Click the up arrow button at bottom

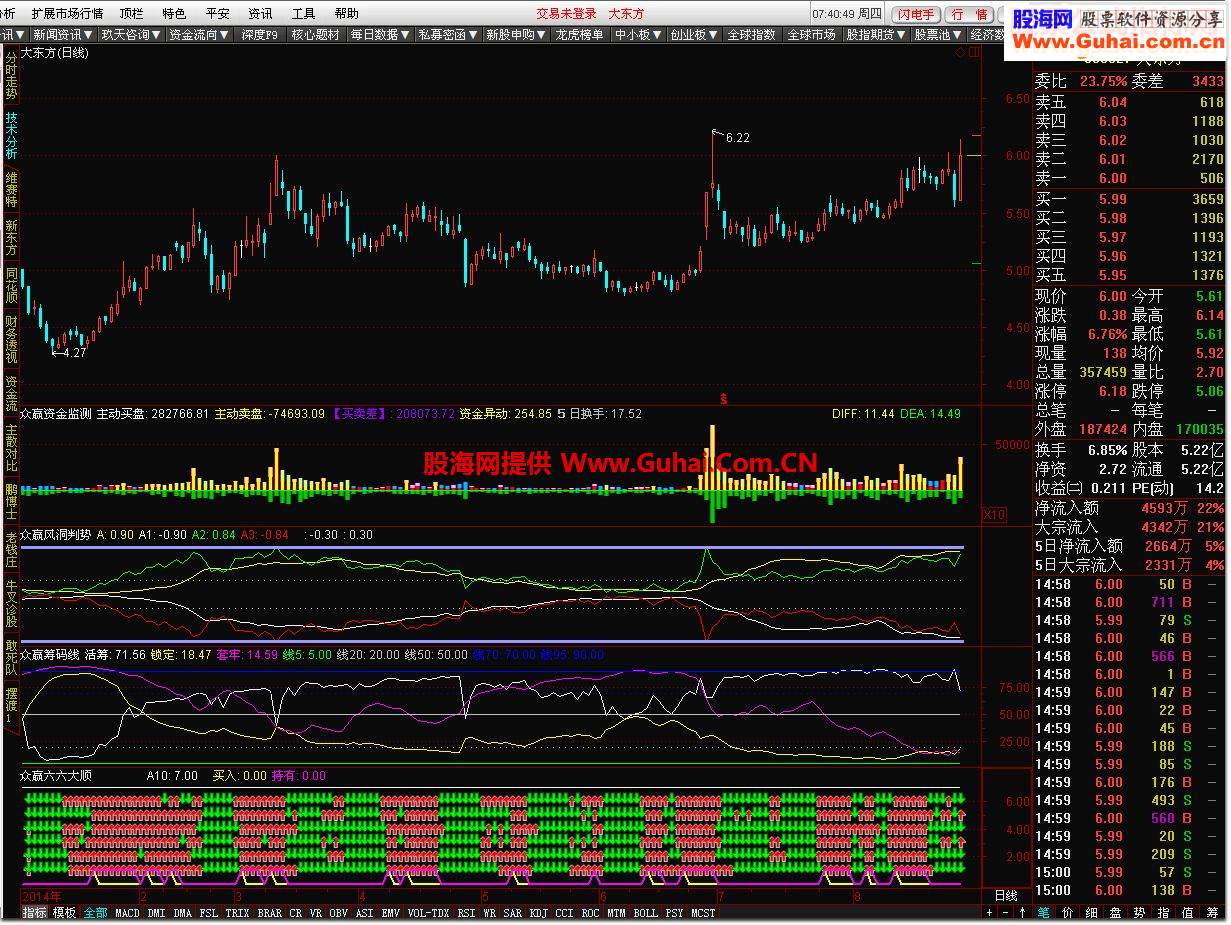coord(1022,913)
